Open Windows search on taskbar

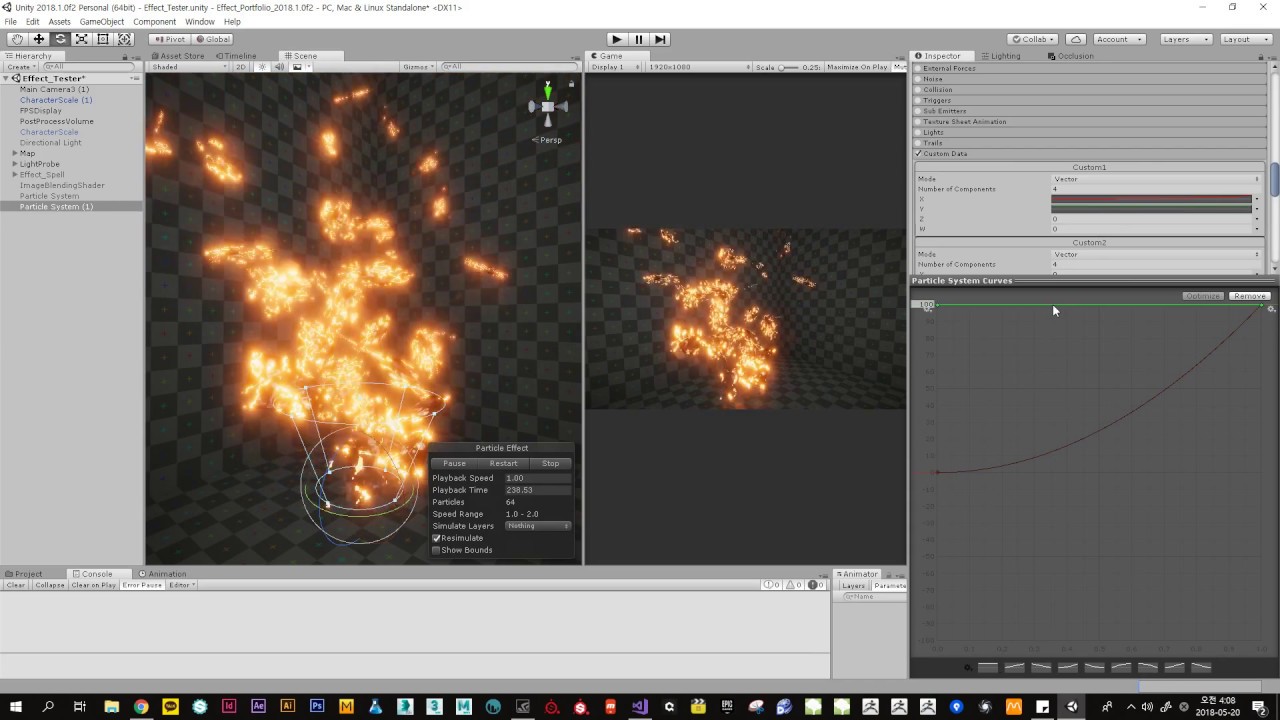pyautogui.click(x=48, y=707)
